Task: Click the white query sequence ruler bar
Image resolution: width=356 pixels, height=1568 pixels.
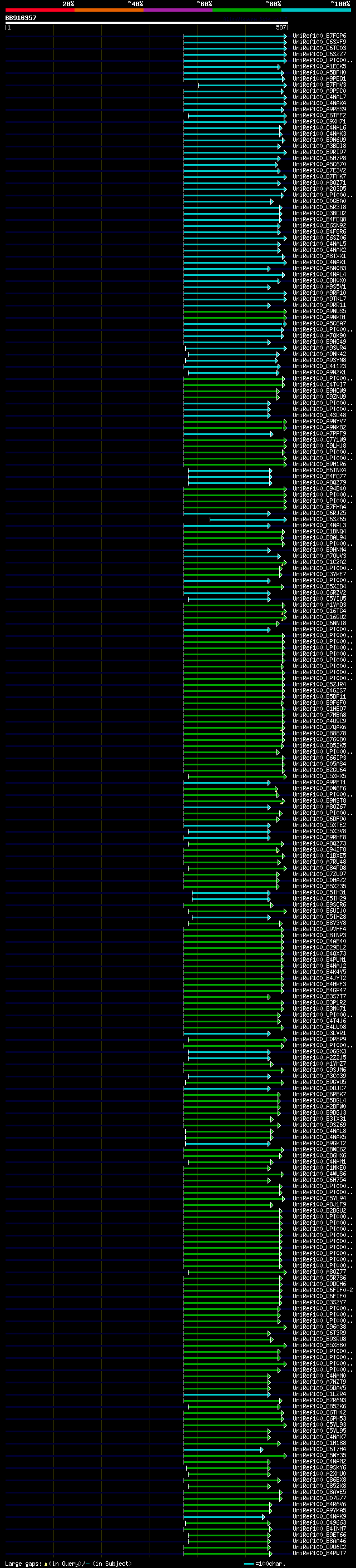Action: [147, 23]
